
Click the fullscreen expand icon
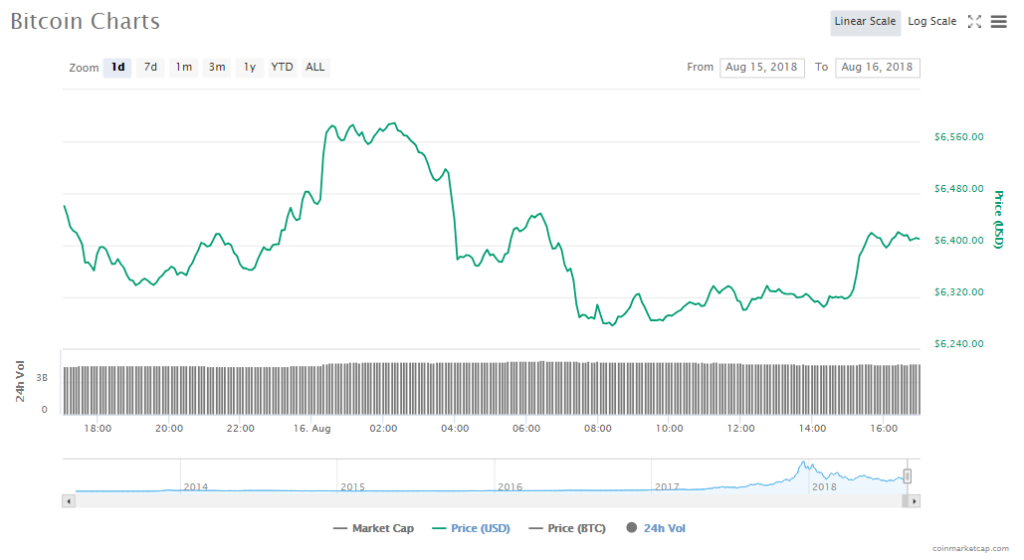click(975, 21)
